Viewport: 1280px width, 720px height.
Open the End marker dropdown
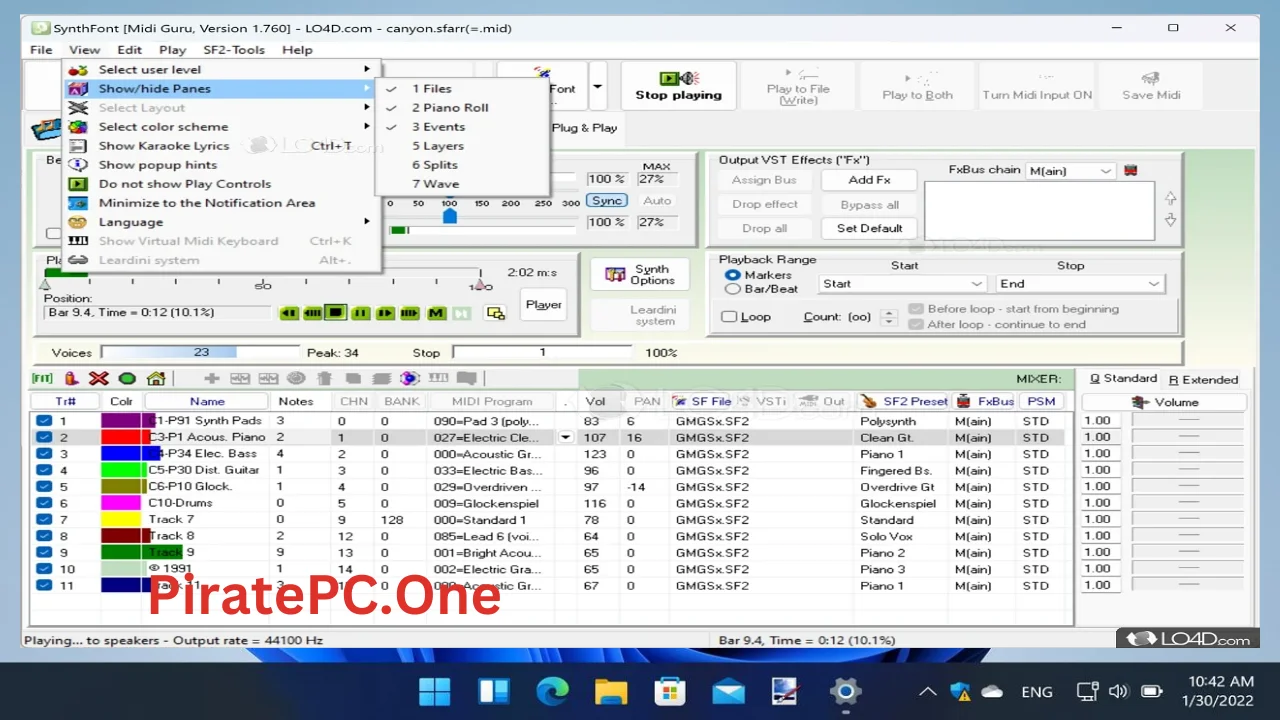[1079, 284]
